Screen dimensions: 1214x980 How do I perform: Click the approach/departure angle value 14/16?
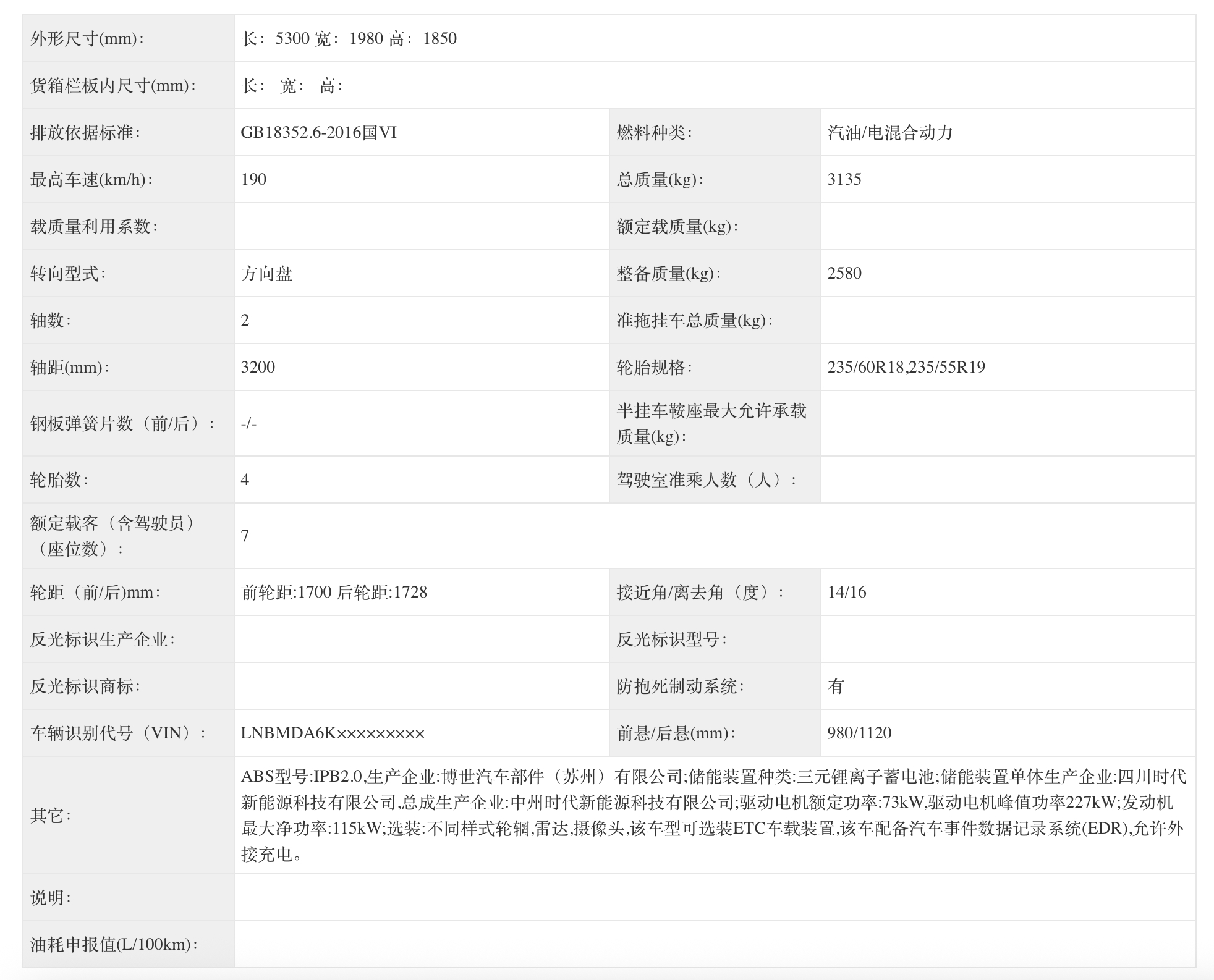click(x=846, y=593)
